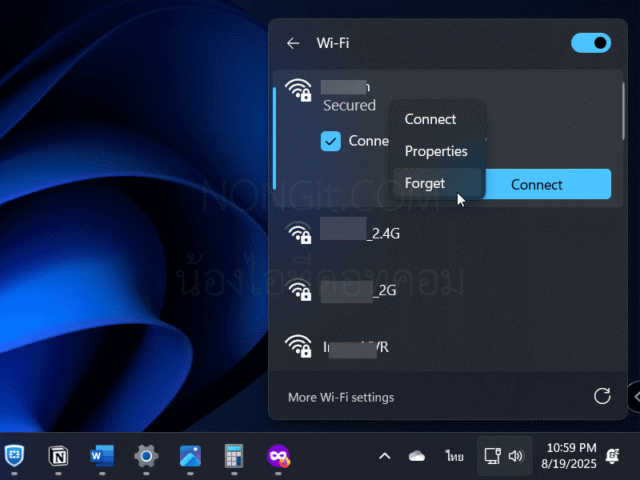Go back using the Wi-Fi panel arrow
This screenshot has height=480, width=640.
[x=293, y=43]
